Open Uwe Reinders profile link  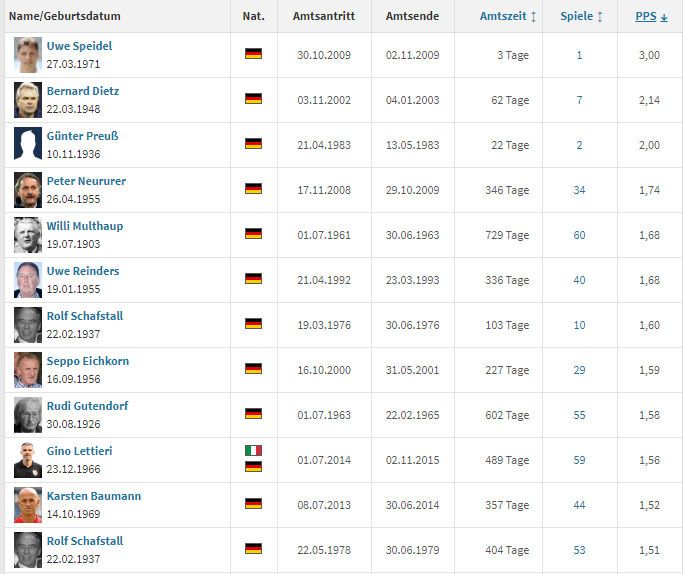(x=83, y=271)
